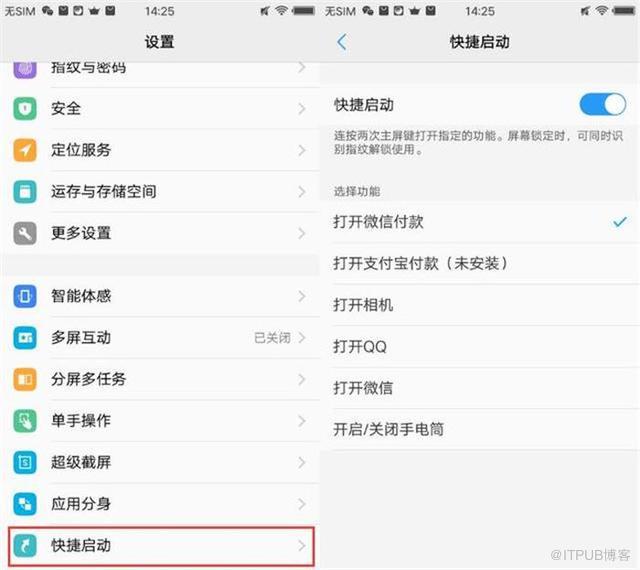Screen dimensions: 640x570
Task: Tap the orange 定位服务 location arrow icon
Action: [x=25, y=150]
